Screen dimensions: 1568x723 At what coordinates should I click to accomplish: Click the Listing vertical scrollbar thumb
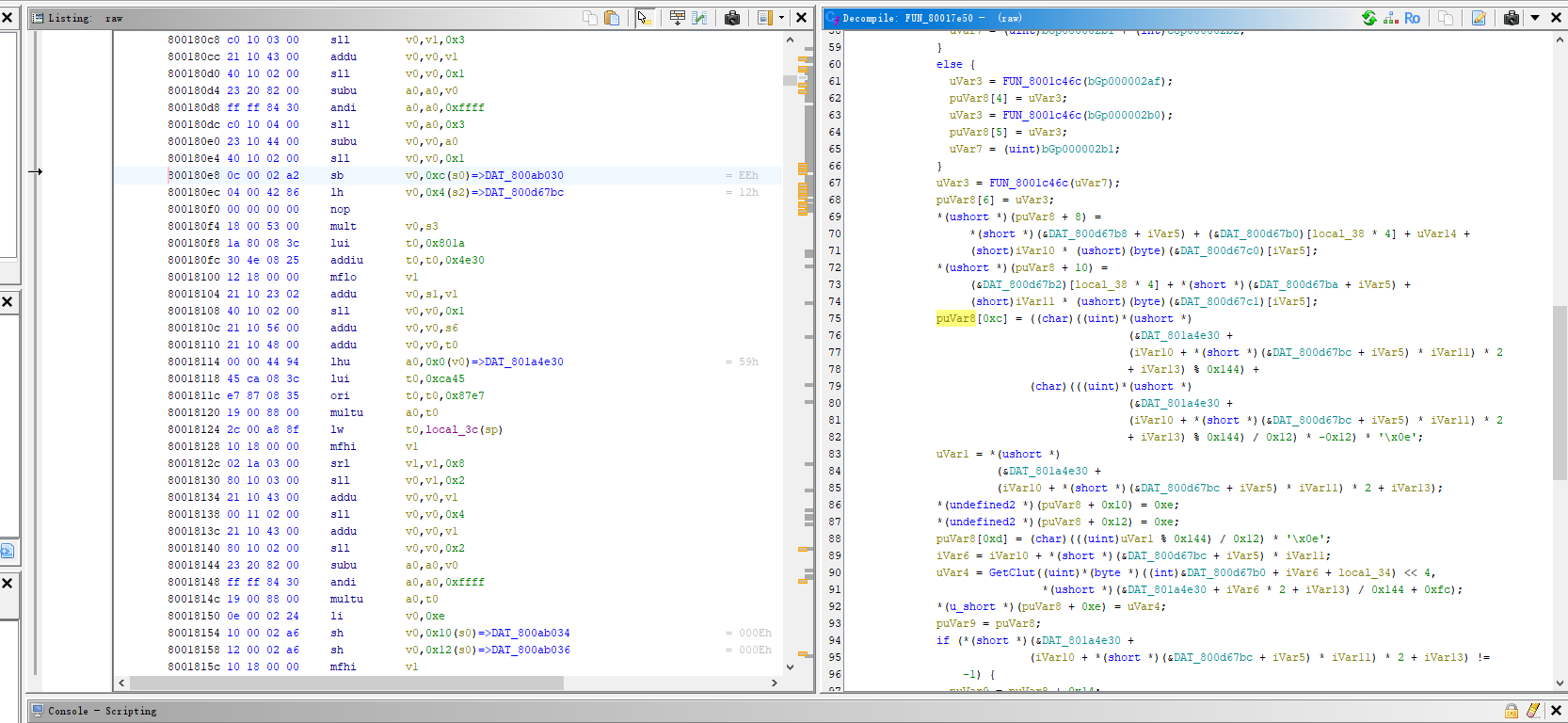790,80
